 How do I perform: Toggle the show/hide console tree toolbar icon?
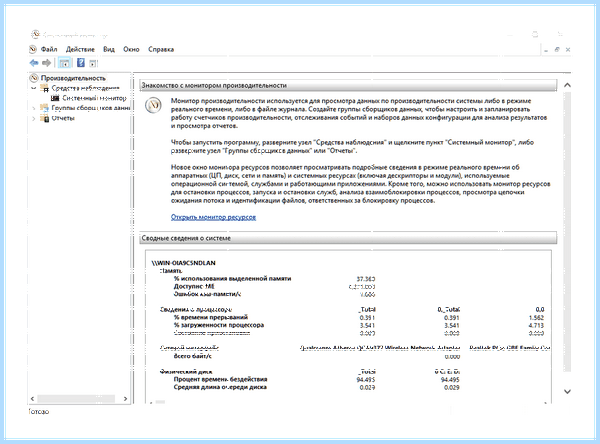[65, 63]
